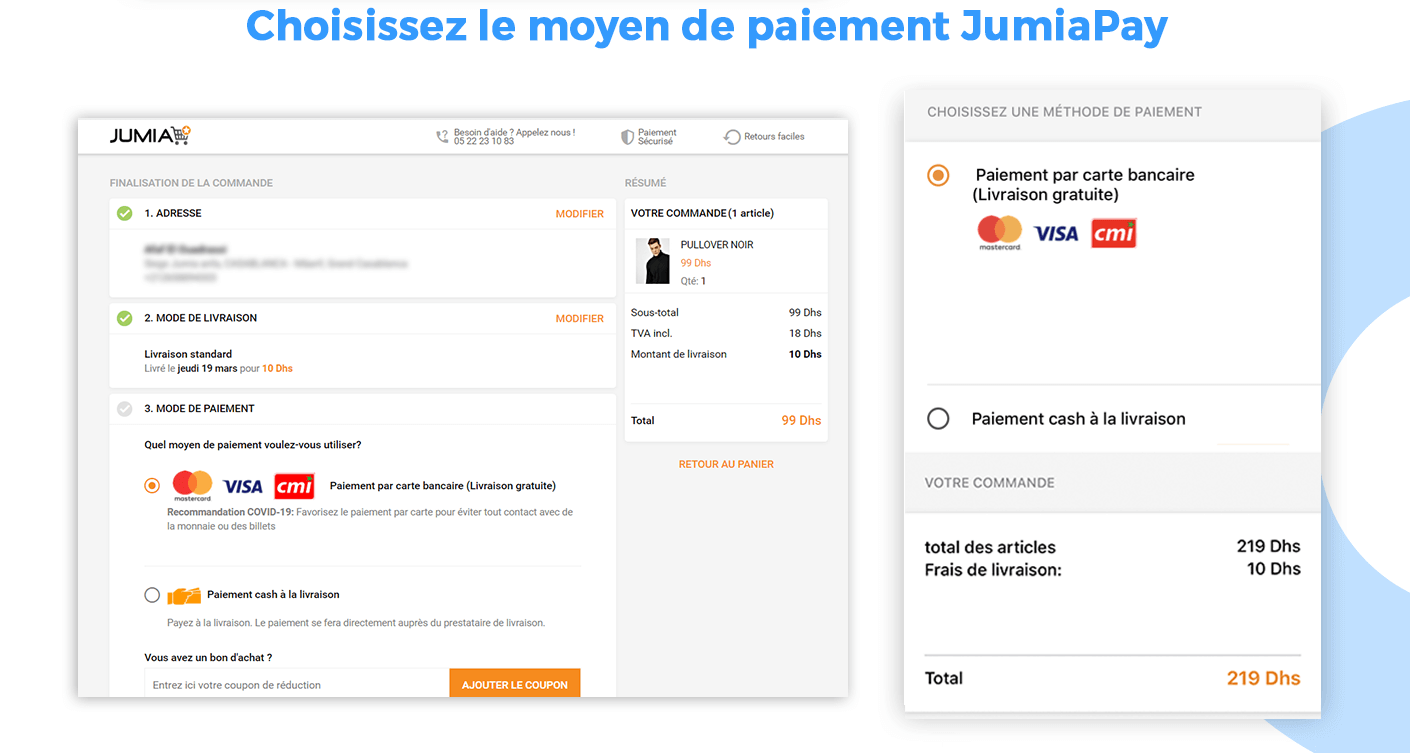Click the AJOUTER LE COUPON button
The image size is (1410, 753).
coord(514,683)
